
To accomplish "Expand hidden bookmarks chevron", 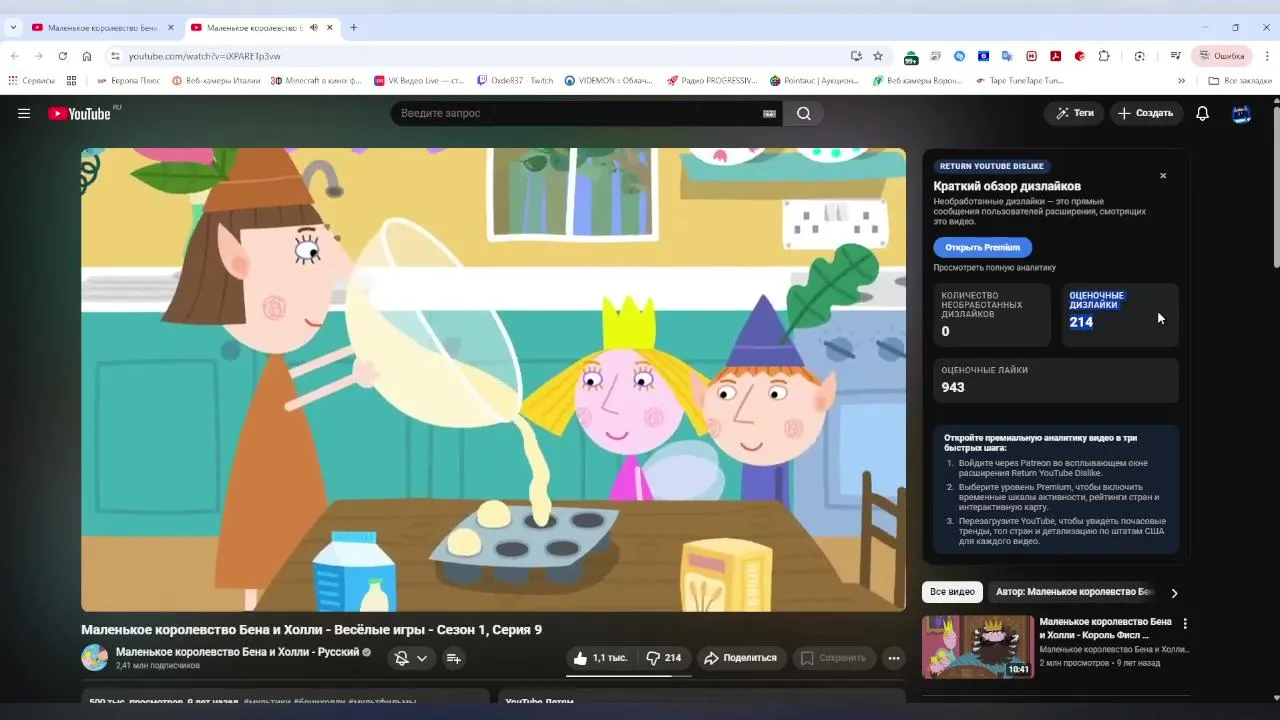I will [1181, 80].
